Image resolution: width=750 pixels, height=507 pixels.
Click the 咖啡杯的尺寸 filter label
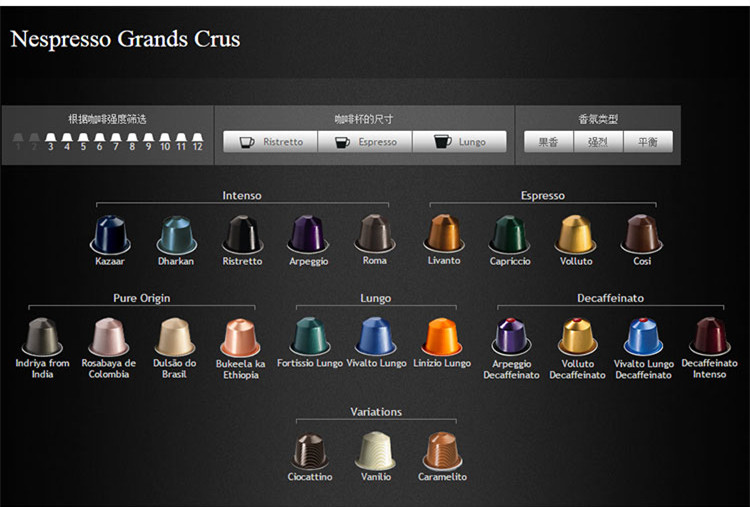tap(364, 119)
